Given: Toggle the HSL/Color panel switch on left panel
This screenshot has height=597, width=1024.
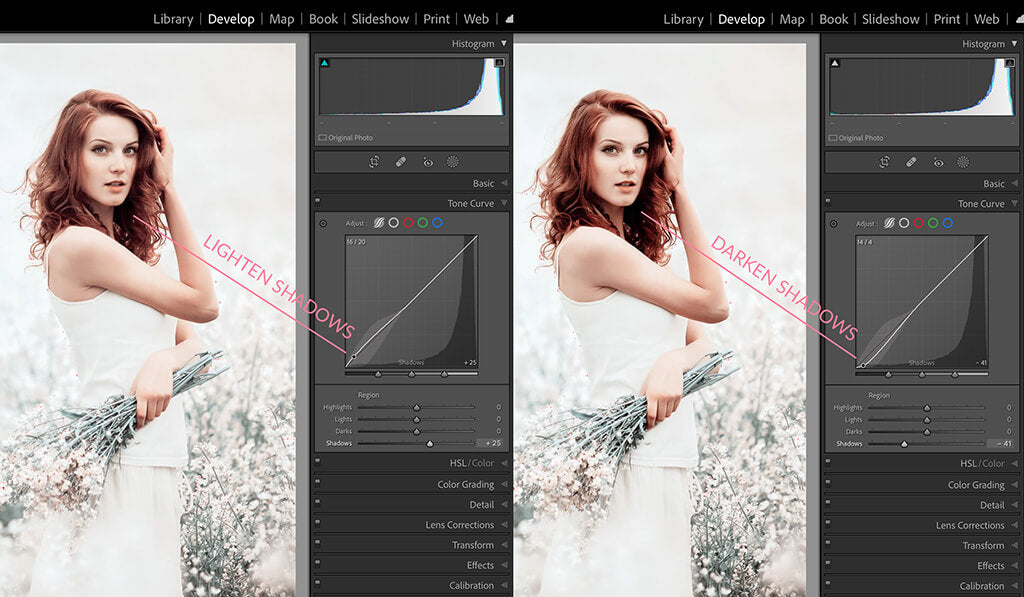Looking at the screenshot, I should (x=318, y=462).
